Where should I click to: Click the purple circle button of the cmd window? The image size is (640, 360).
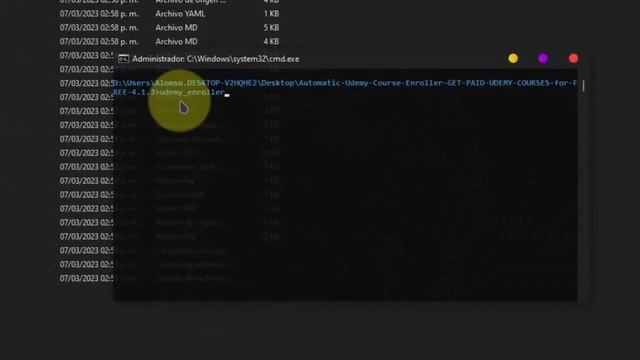coord(543,58)
